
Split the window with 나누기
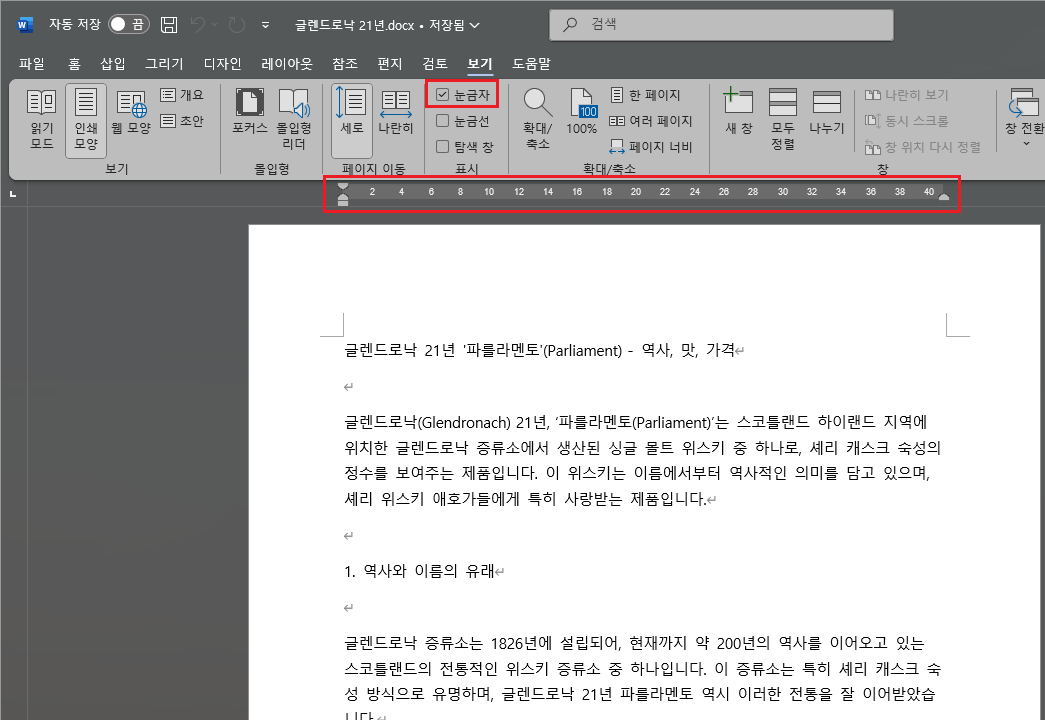(x=826, y=113)
